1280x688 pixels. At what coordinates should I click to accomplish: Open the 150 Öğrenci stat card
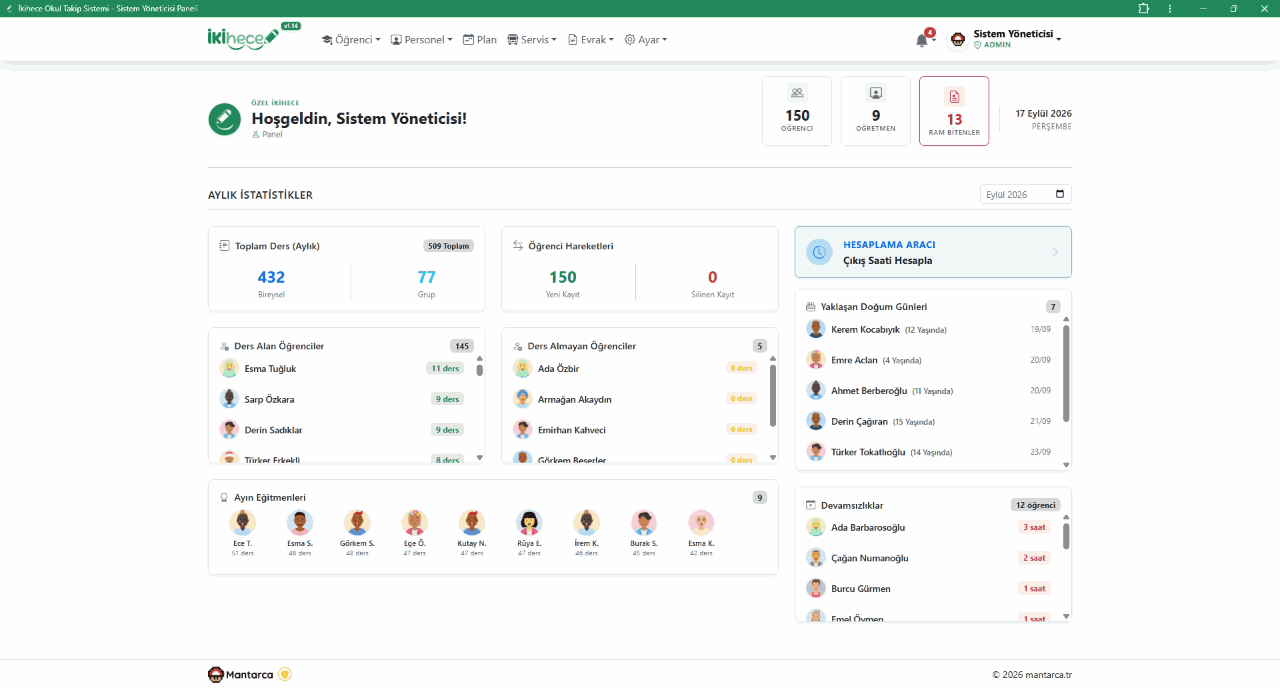(797, 111)
